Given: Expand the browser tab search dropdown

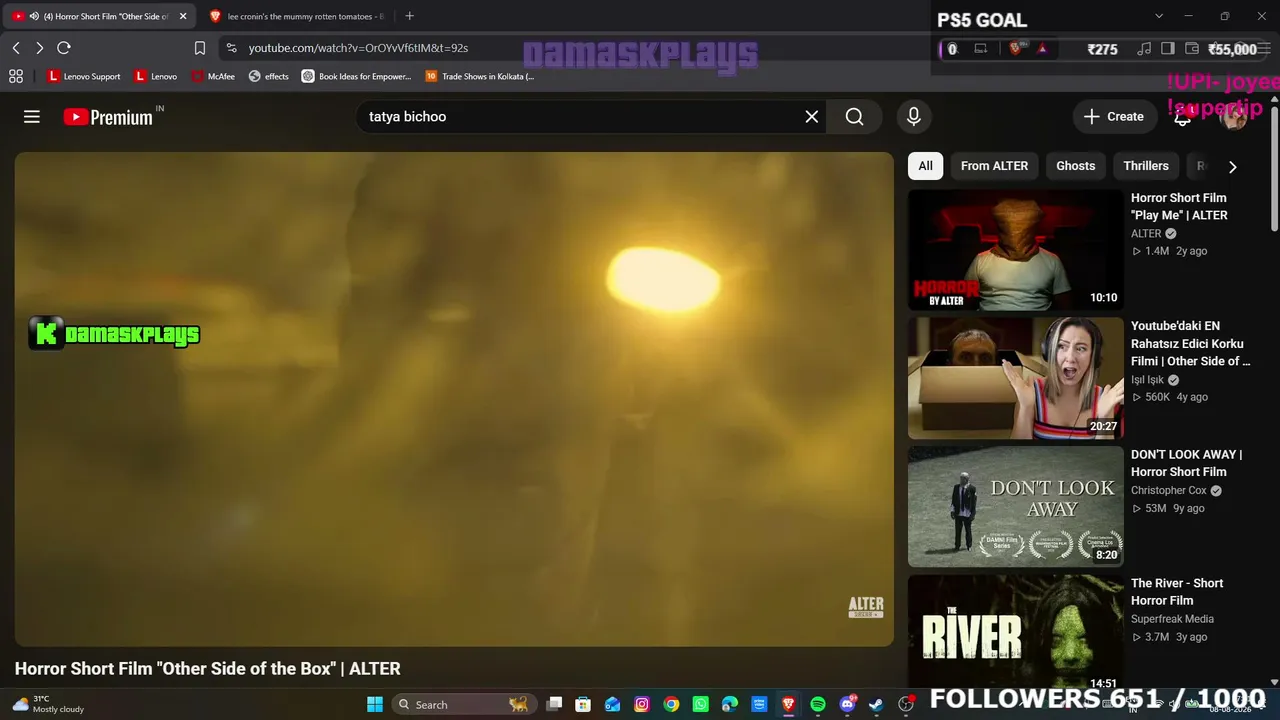Looking at the screenshot, I should point(1159,16).
